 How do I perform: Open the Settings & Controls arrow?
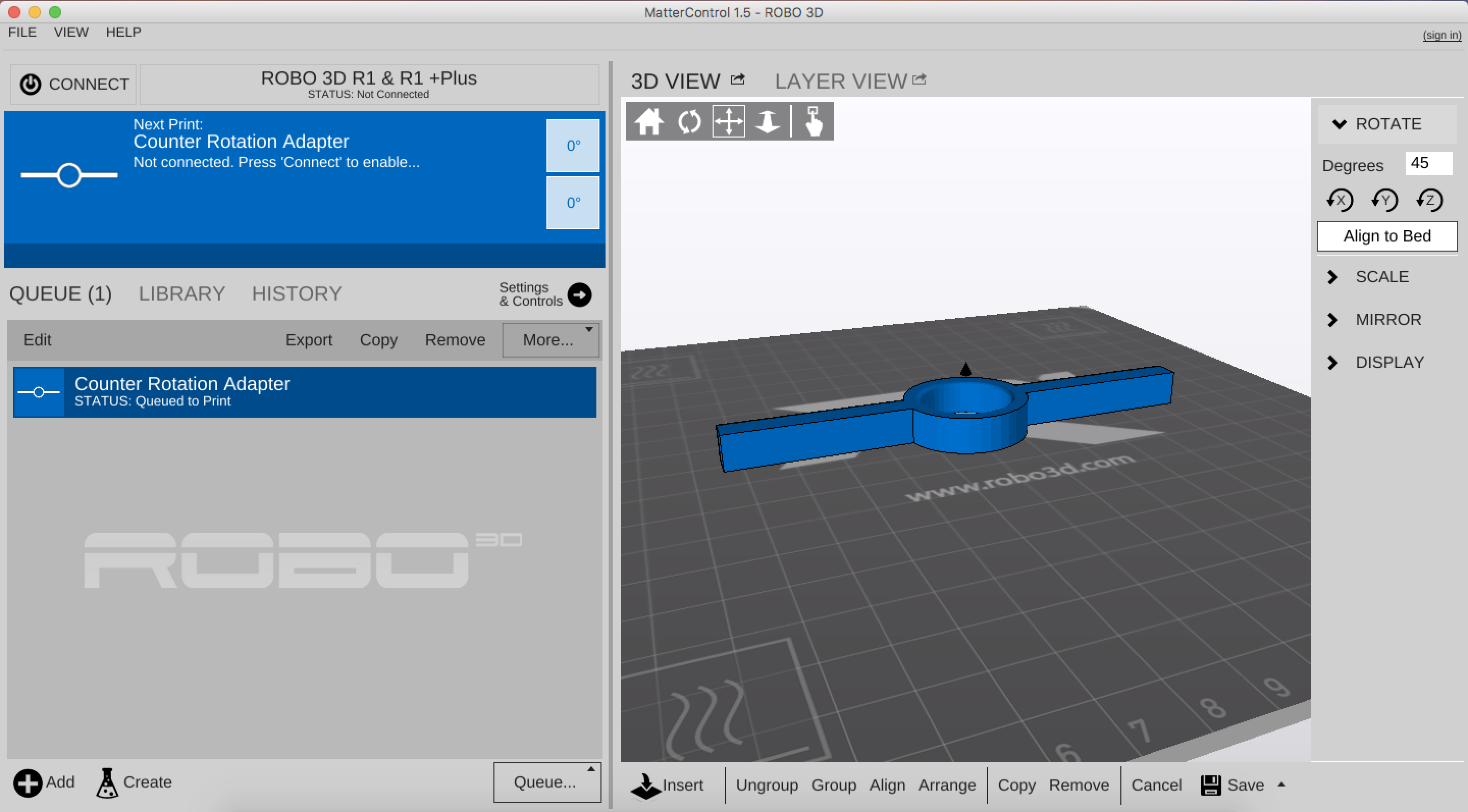click(x=580, y=294)
